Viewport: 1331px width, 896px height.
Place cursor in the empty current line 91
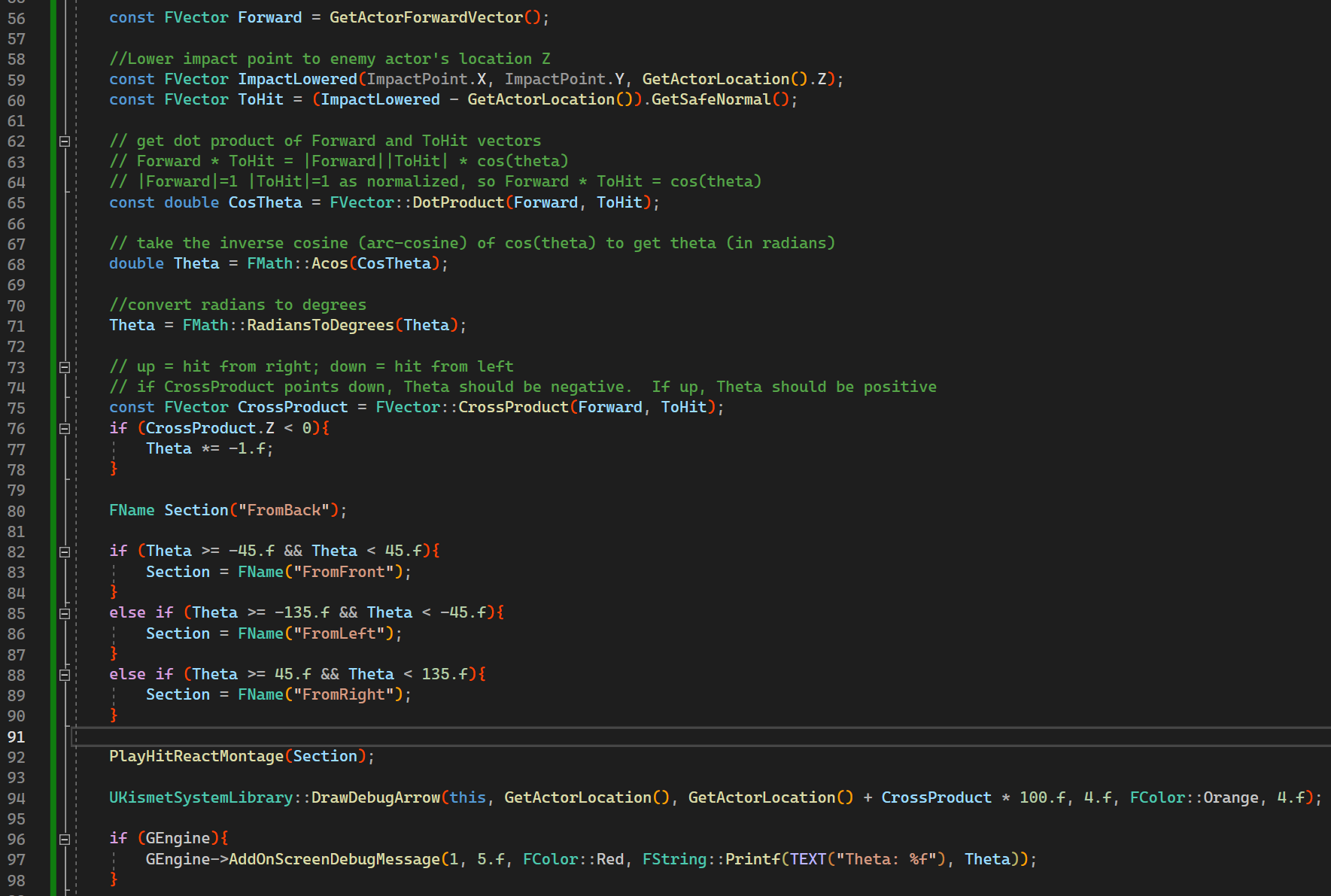click(x=700, y=737)
